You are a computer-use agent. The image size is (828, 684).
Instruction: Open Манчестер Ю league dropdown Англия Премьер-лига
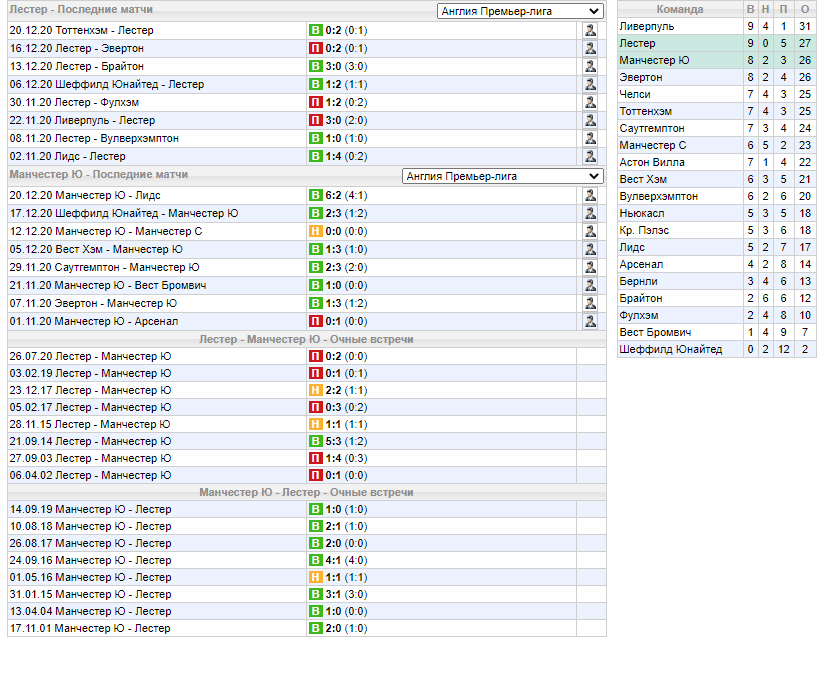point(503,176)
